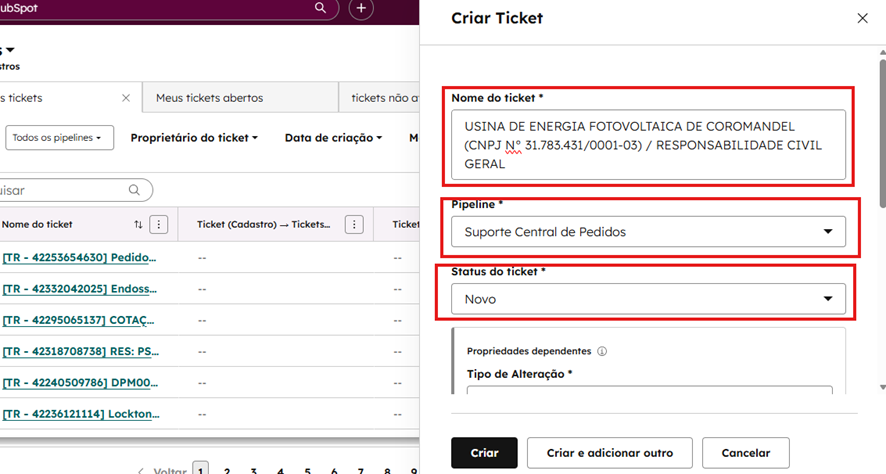Click the Criar button
The width and height of the screenshot is (886, 474).
tap(484, 453)
